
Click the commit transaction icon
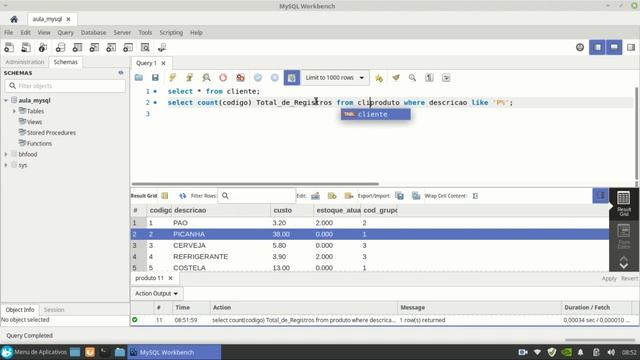click(x=258, y=78)
